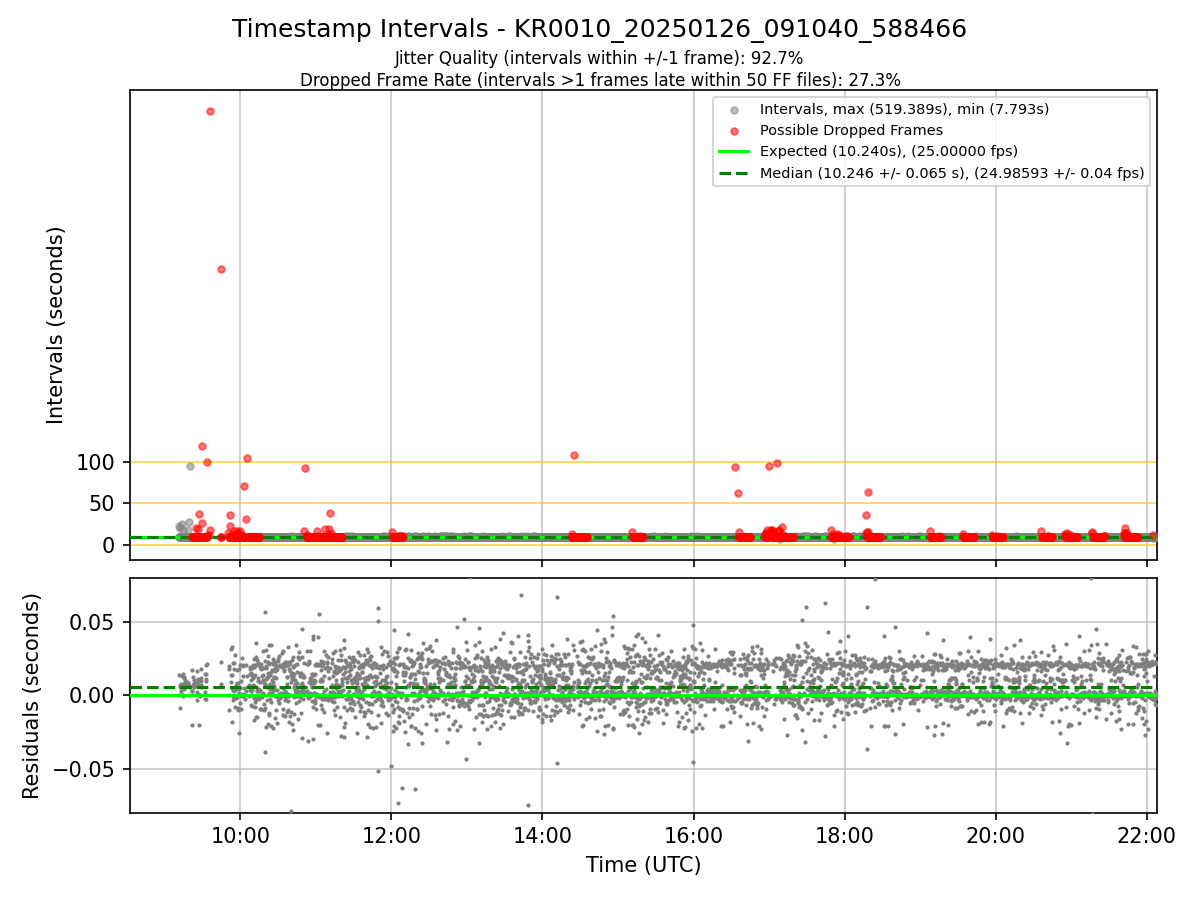Click the red marker beside Possible Dropped Frames

coord(735,131)
